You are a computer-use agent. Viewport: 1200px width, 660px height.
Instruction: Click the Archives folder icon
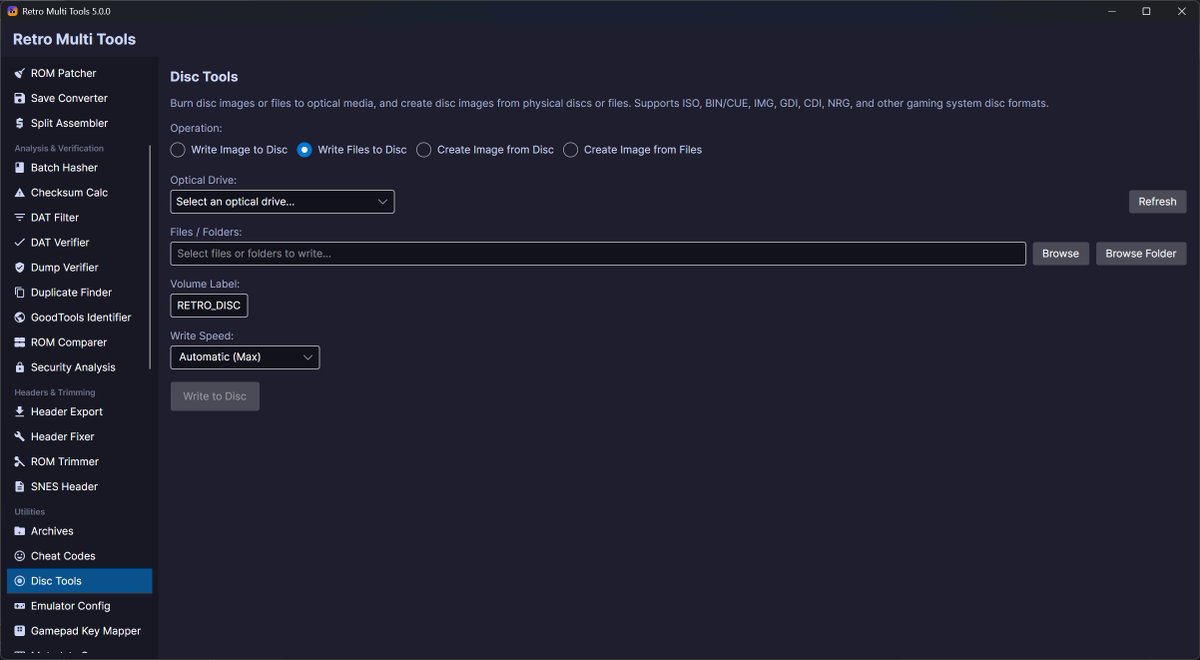(20, 531)
